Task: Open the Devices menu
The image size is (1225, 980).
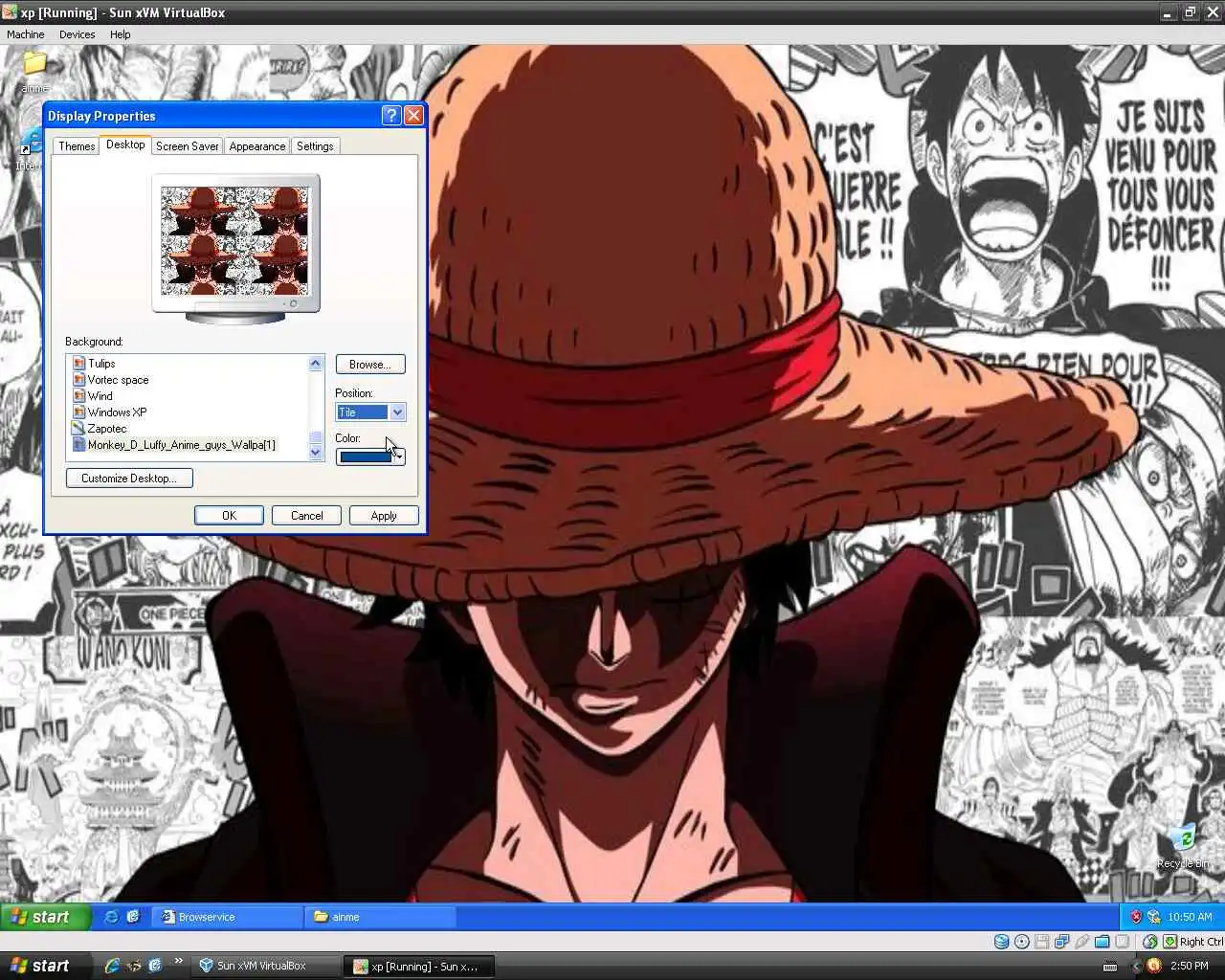Action: 77,34
